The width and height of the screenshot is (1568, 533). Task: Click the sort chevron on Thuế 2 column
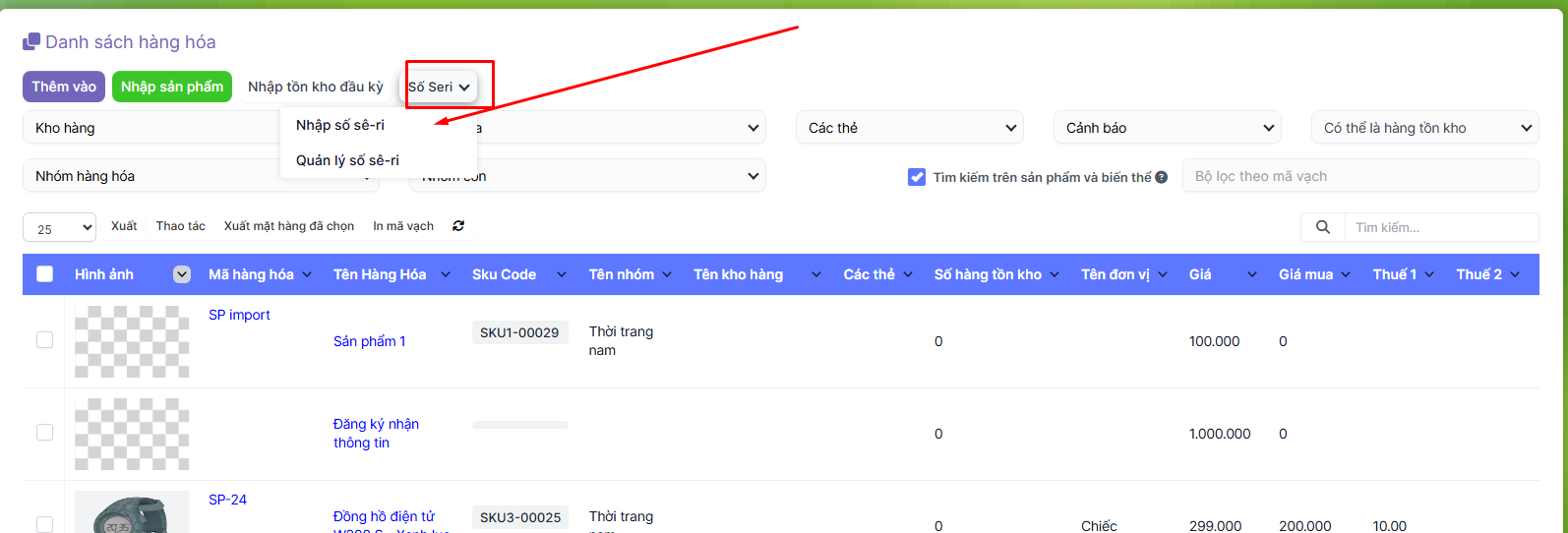[x=1515, y=275]
